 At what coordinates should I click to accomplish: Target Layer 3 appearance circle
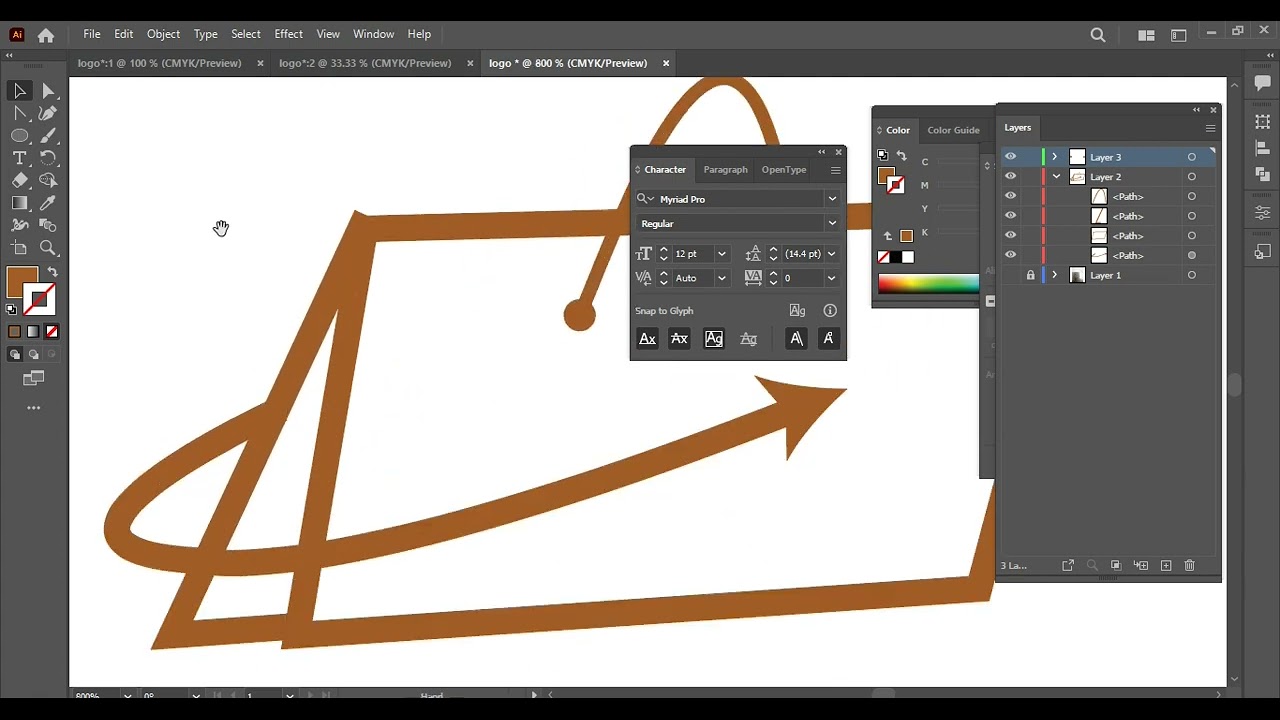1191,157
